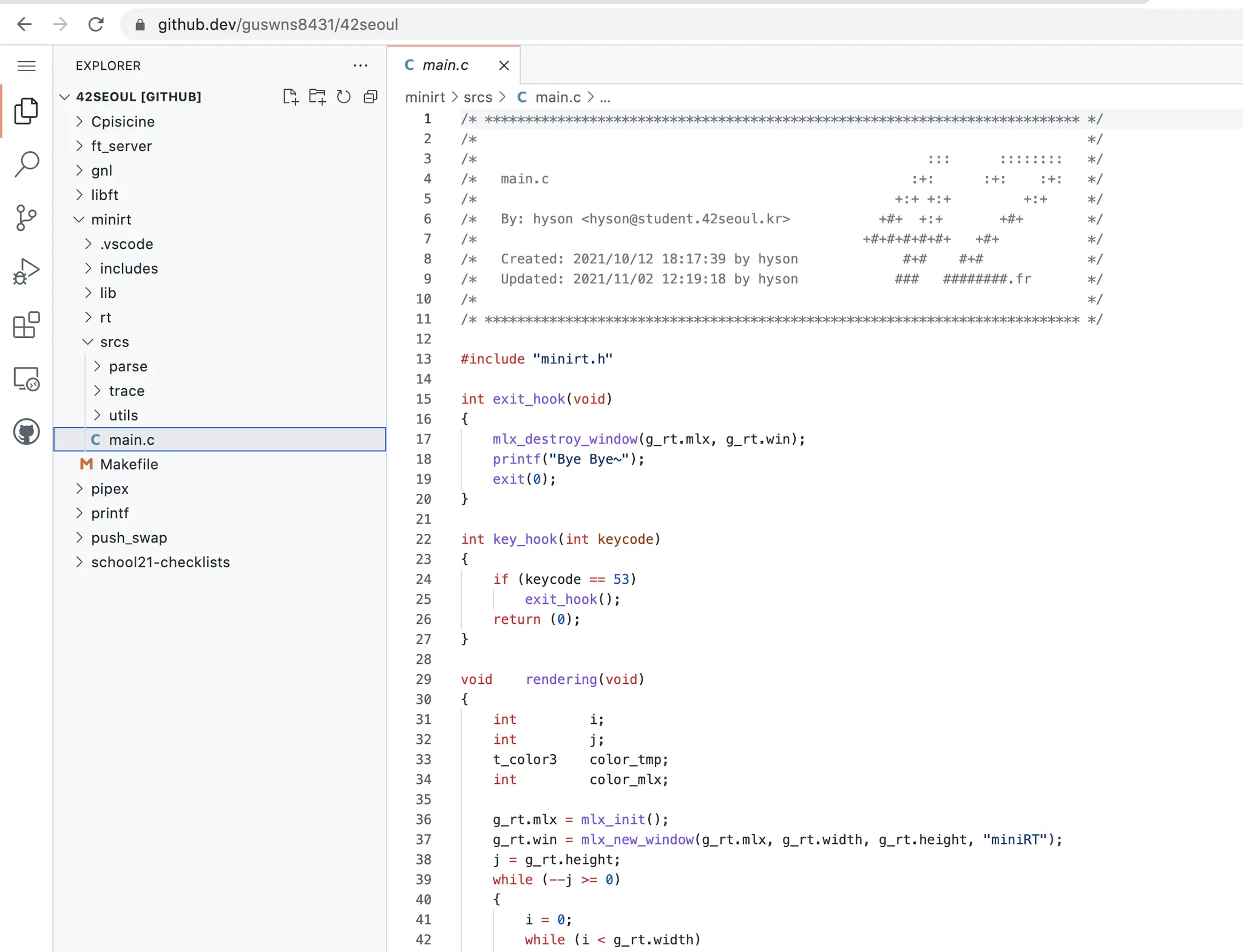
Task: Open explorer Views and More Actions menu
Action: click(x=361, y=66)
